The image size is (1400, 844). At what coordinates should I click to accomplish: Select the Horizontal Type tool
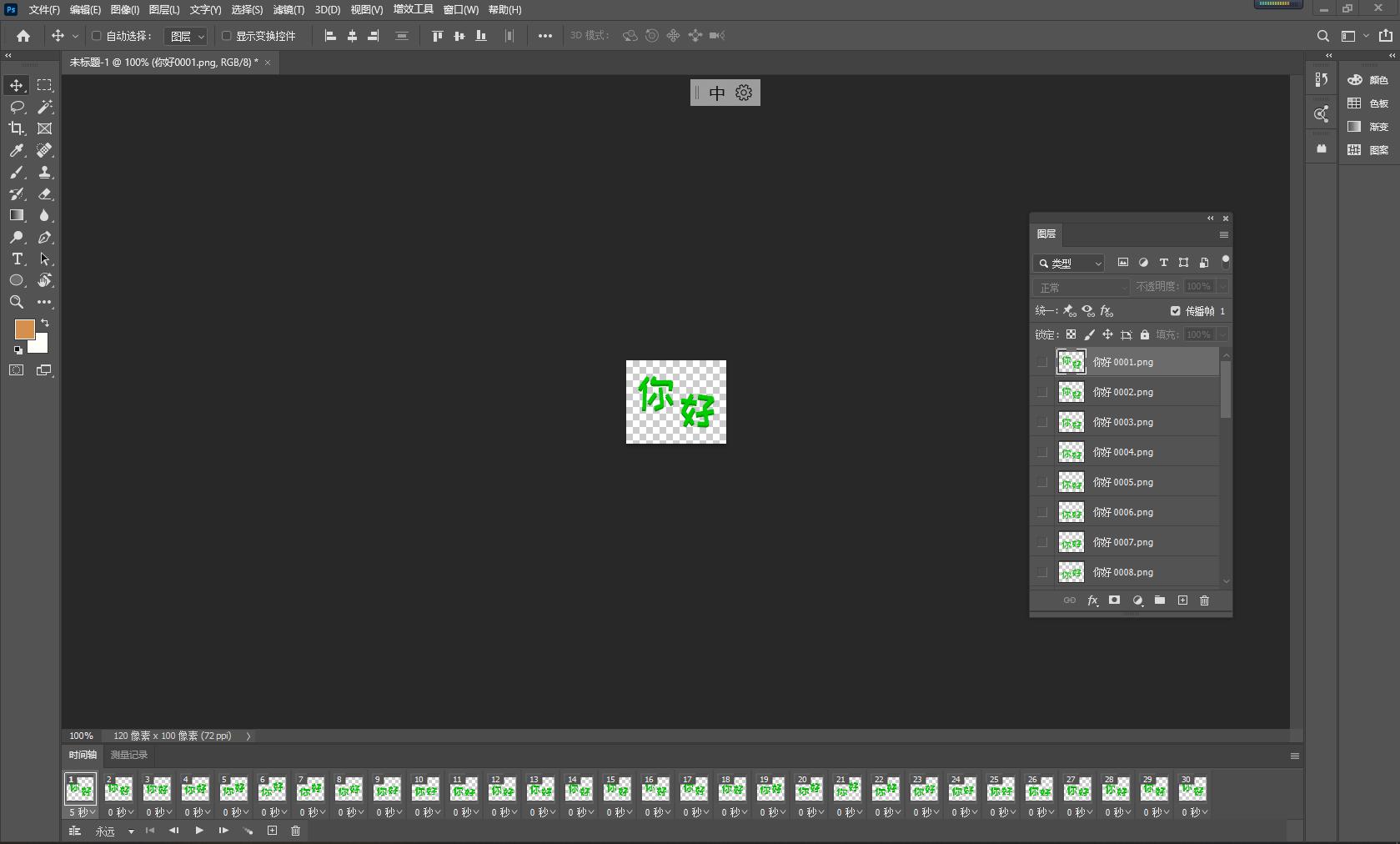tap(17, 259)
